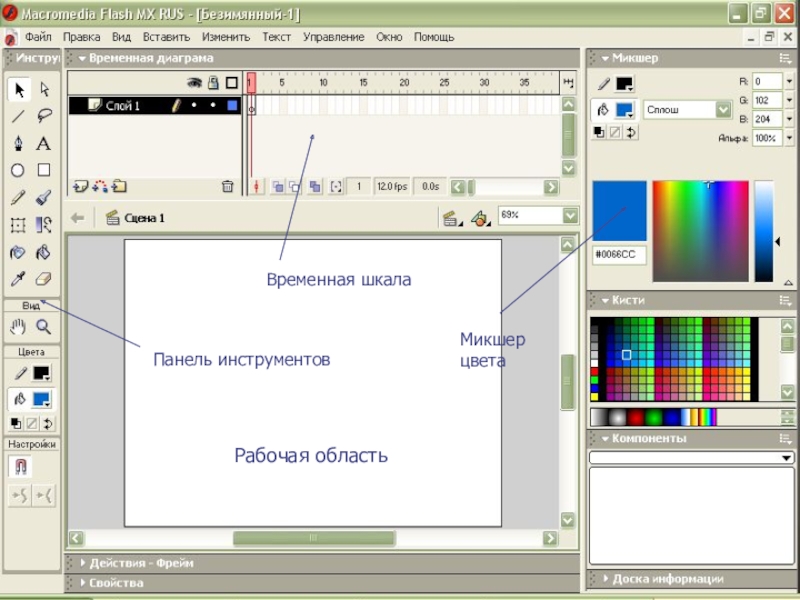The width and height of the screenshot is (800, 600).
Task: Activate the Fill Transform tool
Action: 44,224
